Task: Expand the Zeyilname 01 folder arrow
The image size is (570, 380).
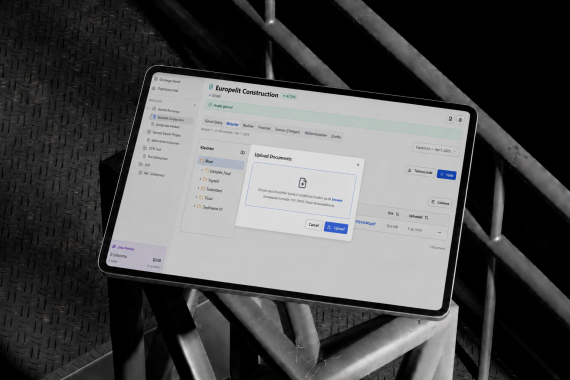Action: [x=195, y=206]
